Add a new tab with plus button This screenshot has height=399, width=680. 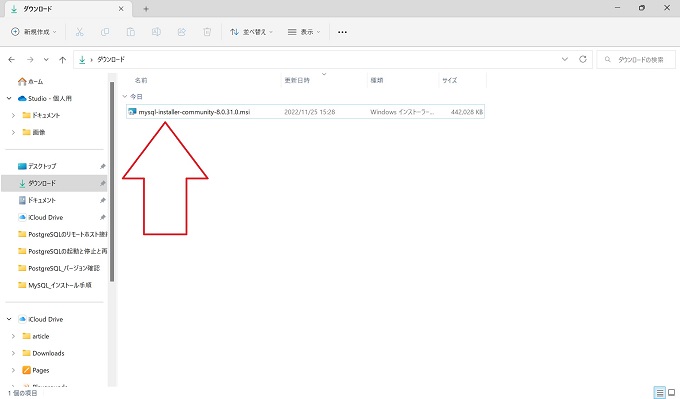pyautogui.click(x=146, y=9)
